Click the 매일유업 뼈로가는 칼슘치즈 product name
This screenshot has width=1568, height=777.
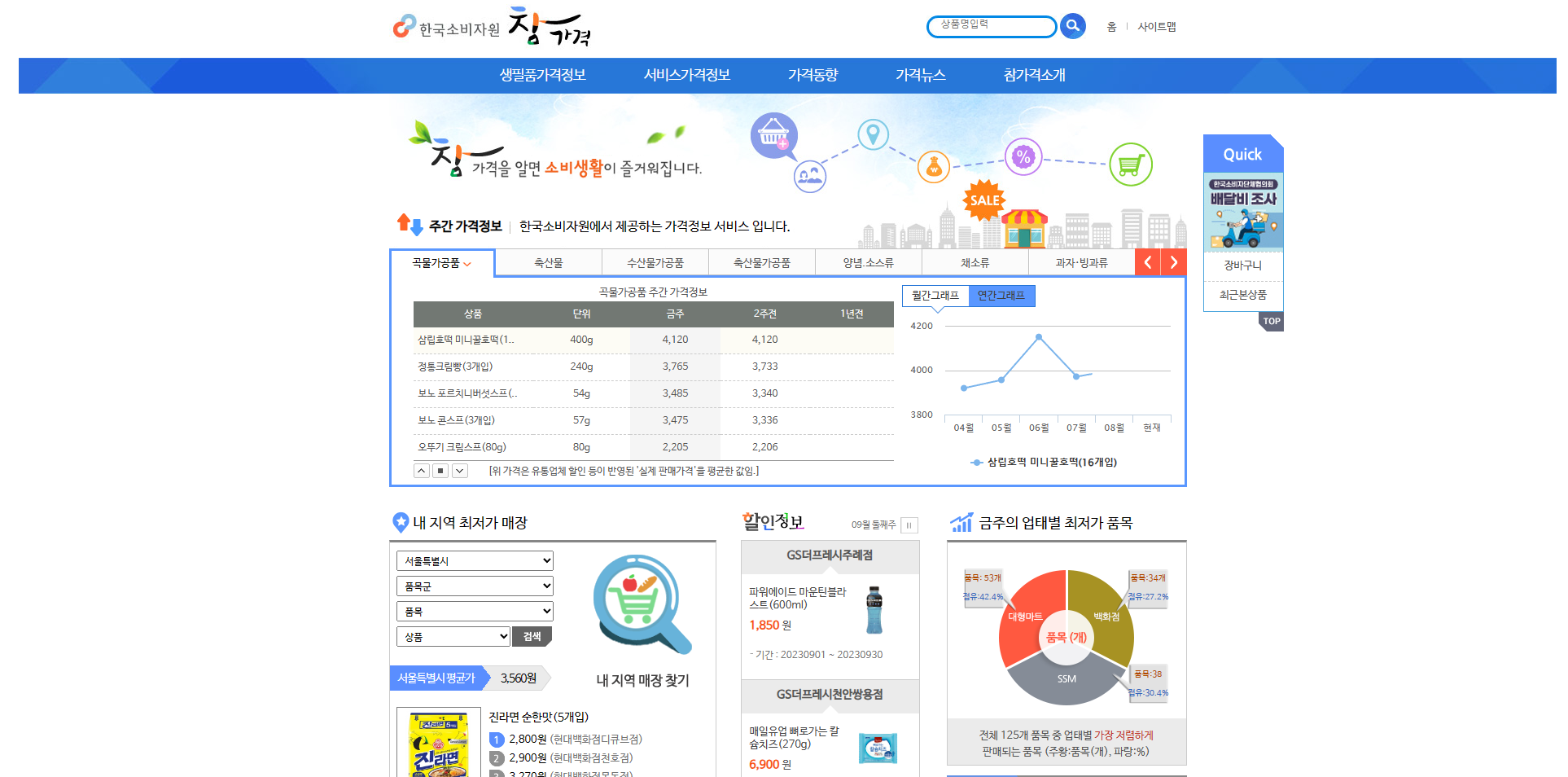(794, 737)
